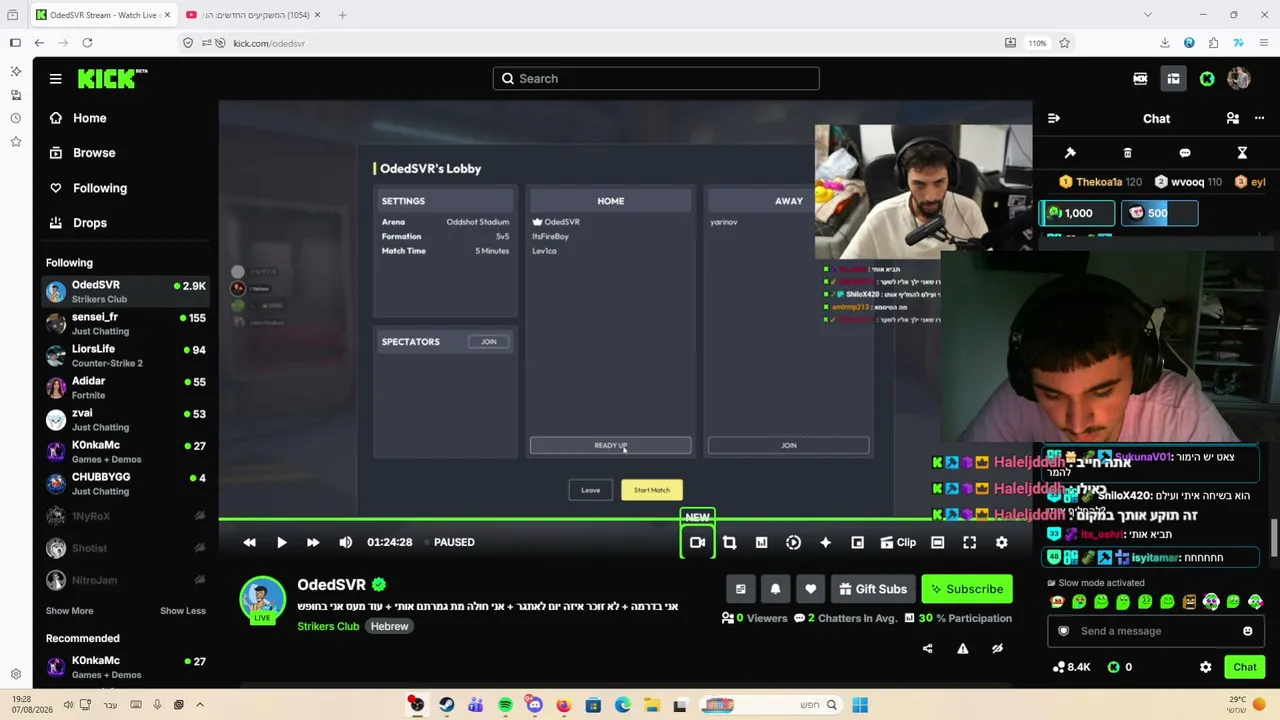Screen dimensions: 1280x720
Task: Toggle theater mode
Action: (x=937, y=542)
